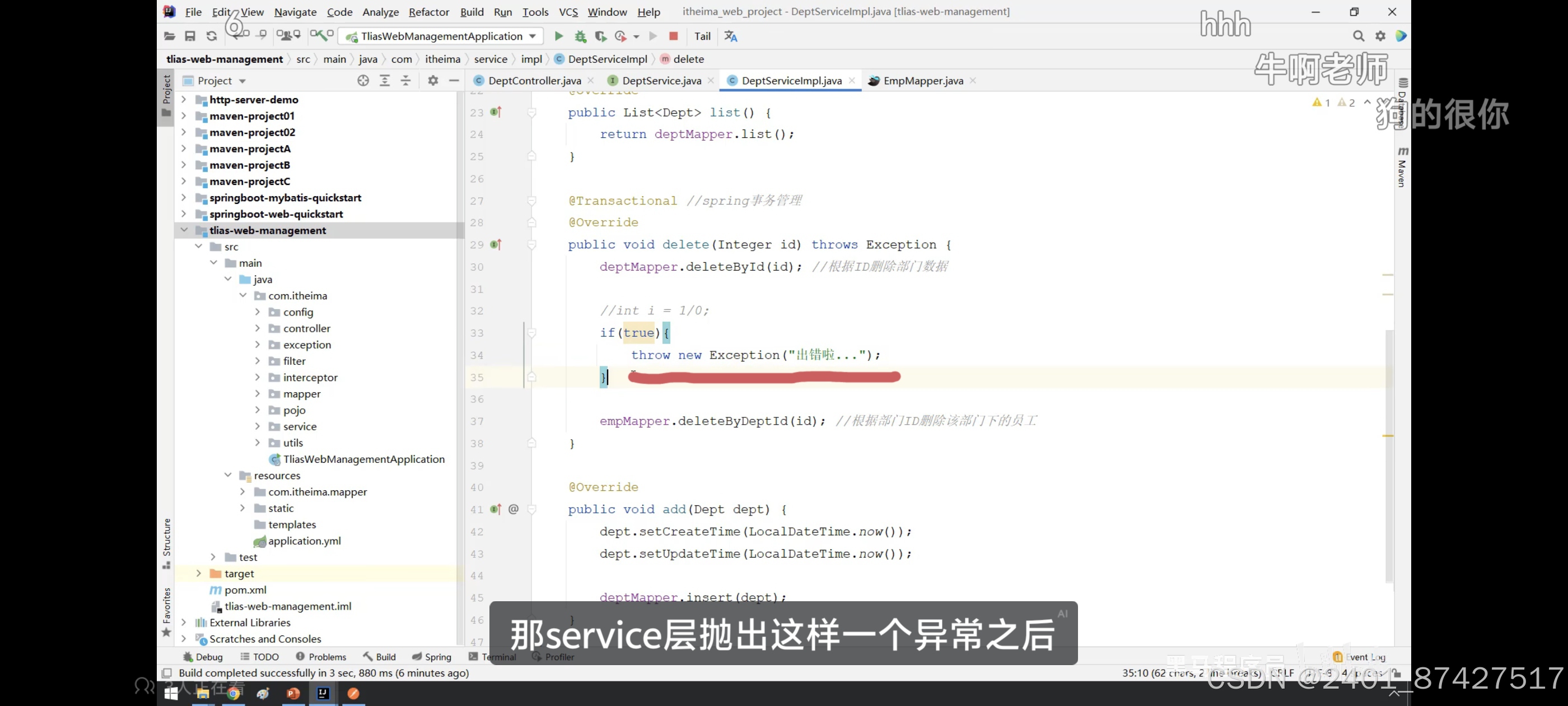Expand the controller package folder

pyautogui.click(x=258, y=328)
